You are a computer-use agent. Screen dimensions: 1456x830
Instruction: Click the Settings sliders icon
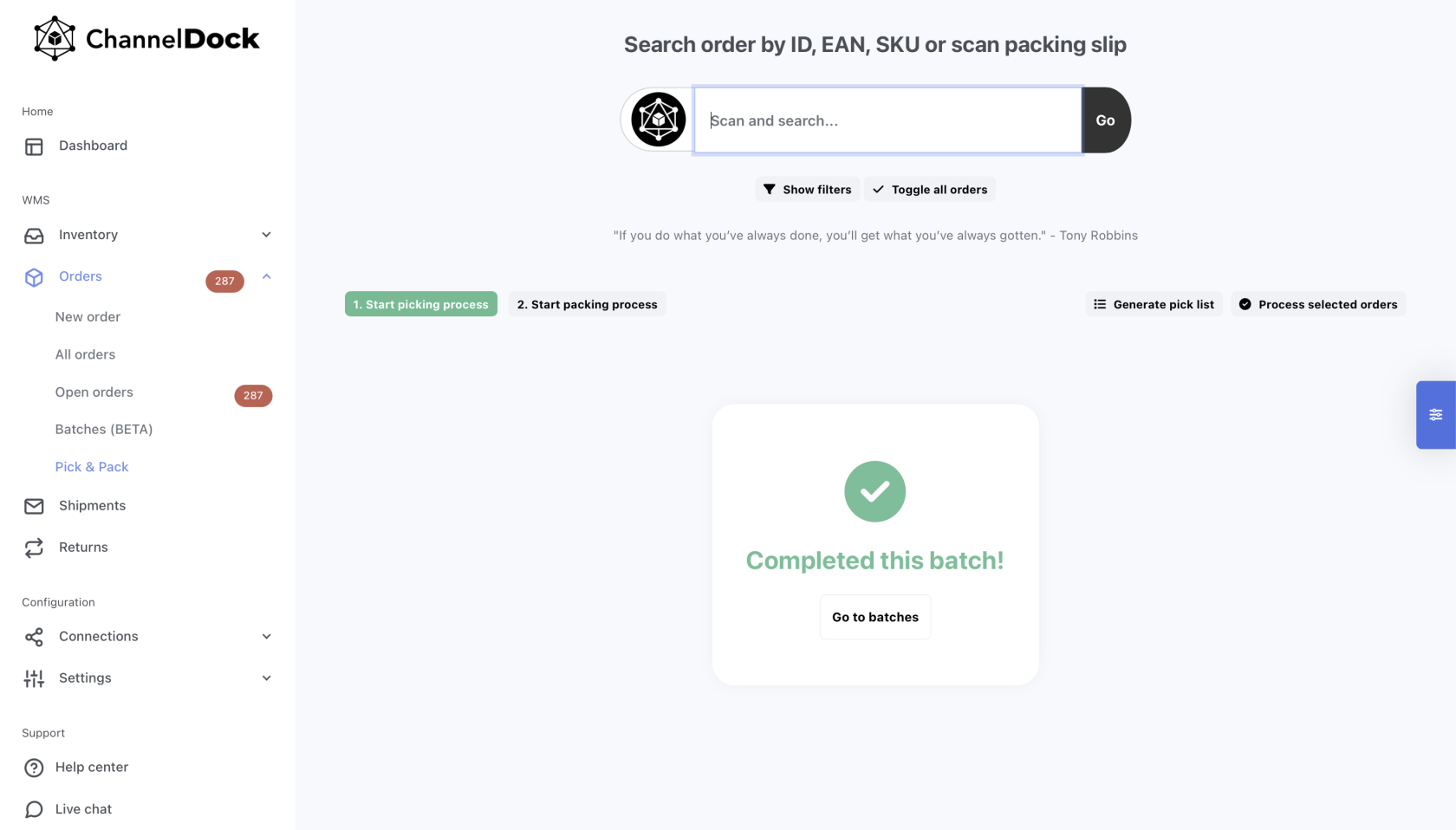coord(34,678)
